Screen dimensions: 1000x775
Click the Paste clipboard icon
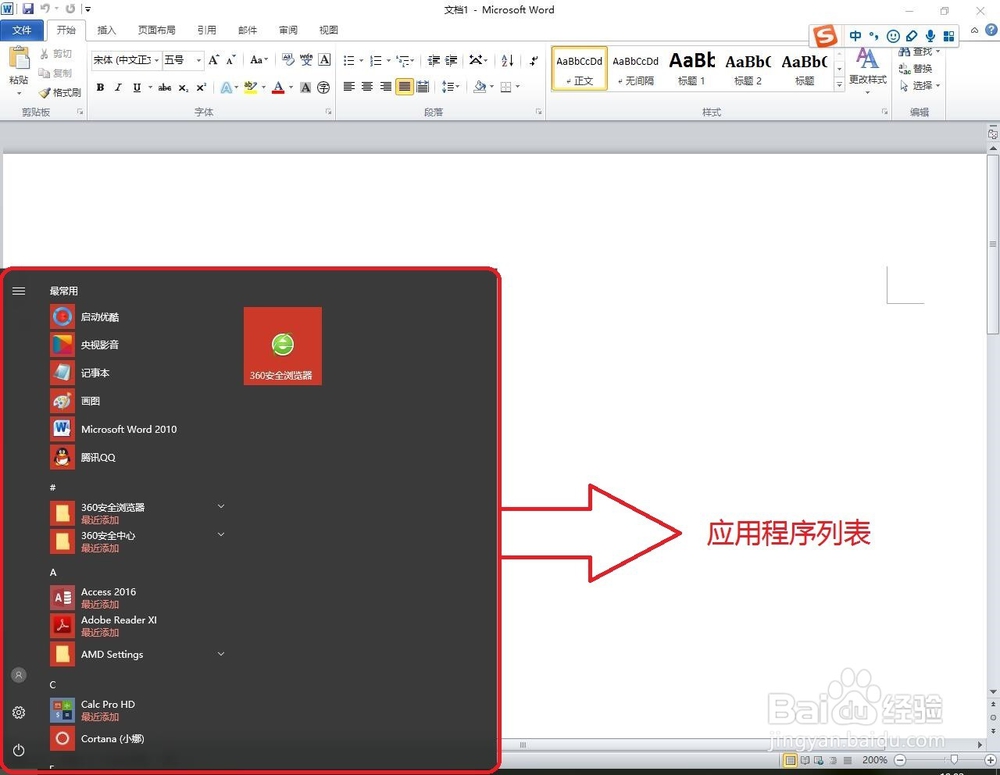click(x=18, y=59)
